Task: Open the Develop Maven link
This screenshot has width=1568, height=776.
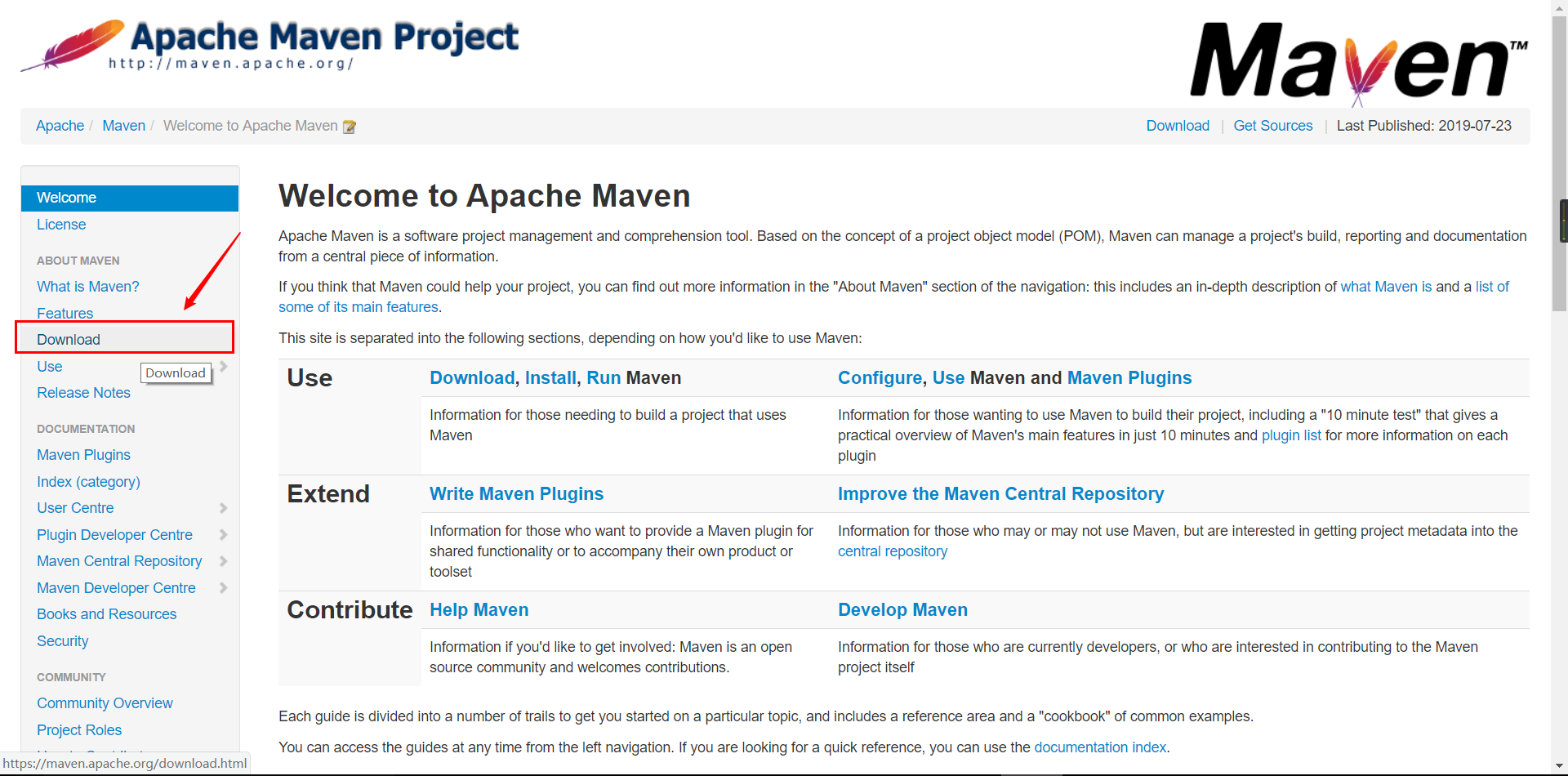Action: 902,610
